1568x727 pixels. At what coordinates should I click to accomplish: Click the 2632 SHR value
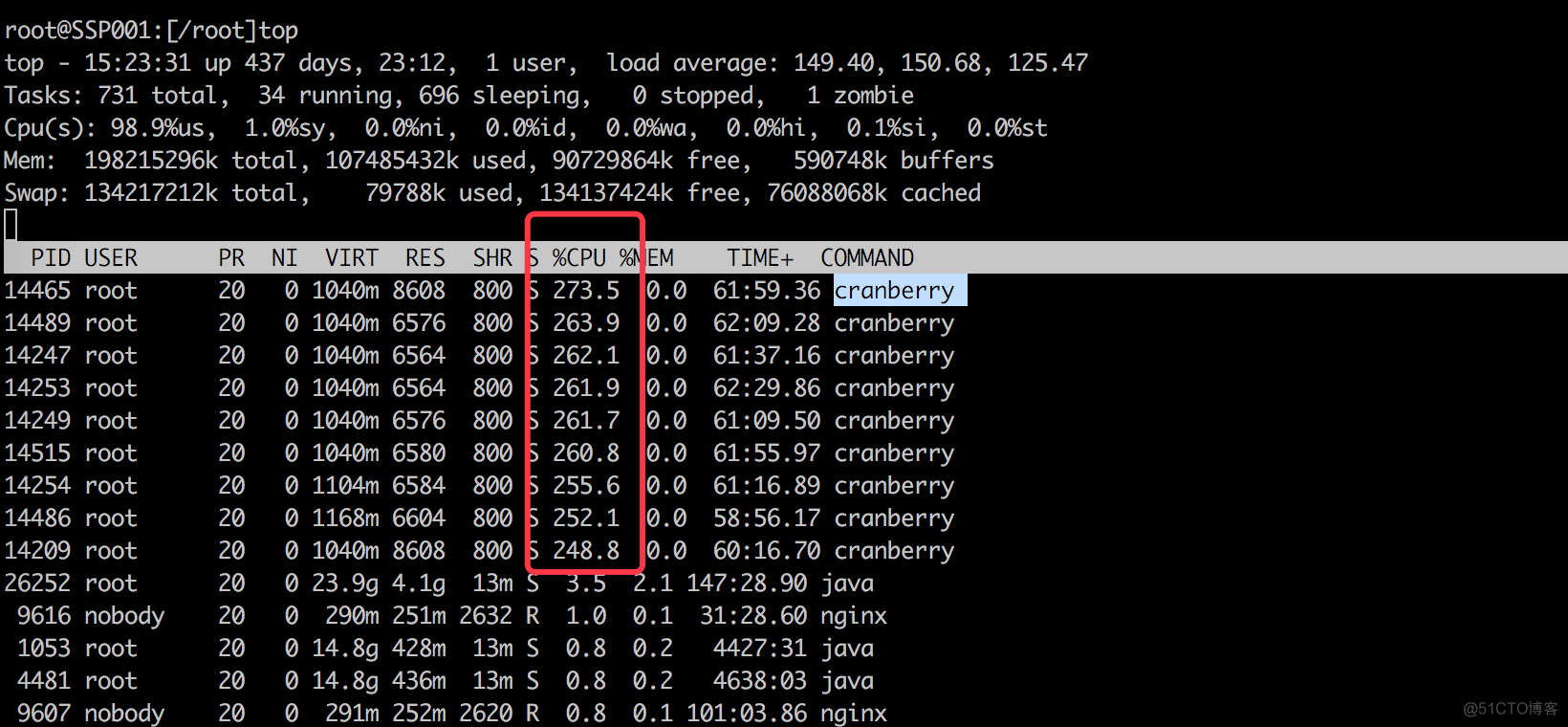coord(486,616)
